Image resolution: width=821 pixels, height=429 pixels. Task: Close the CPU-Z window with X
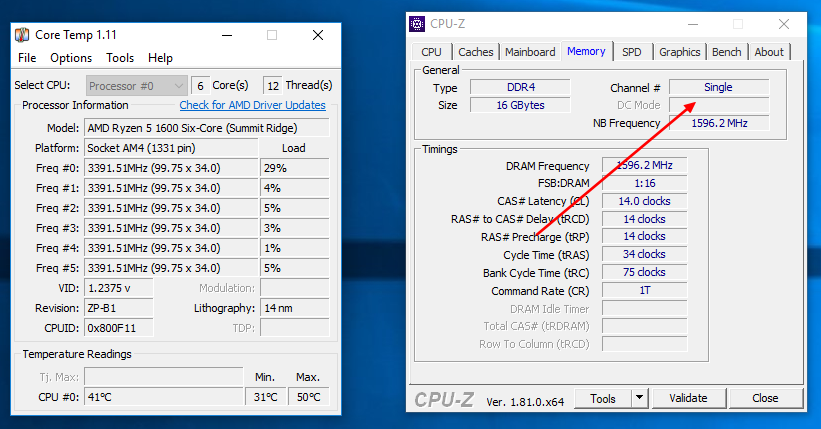coord(784,24)
